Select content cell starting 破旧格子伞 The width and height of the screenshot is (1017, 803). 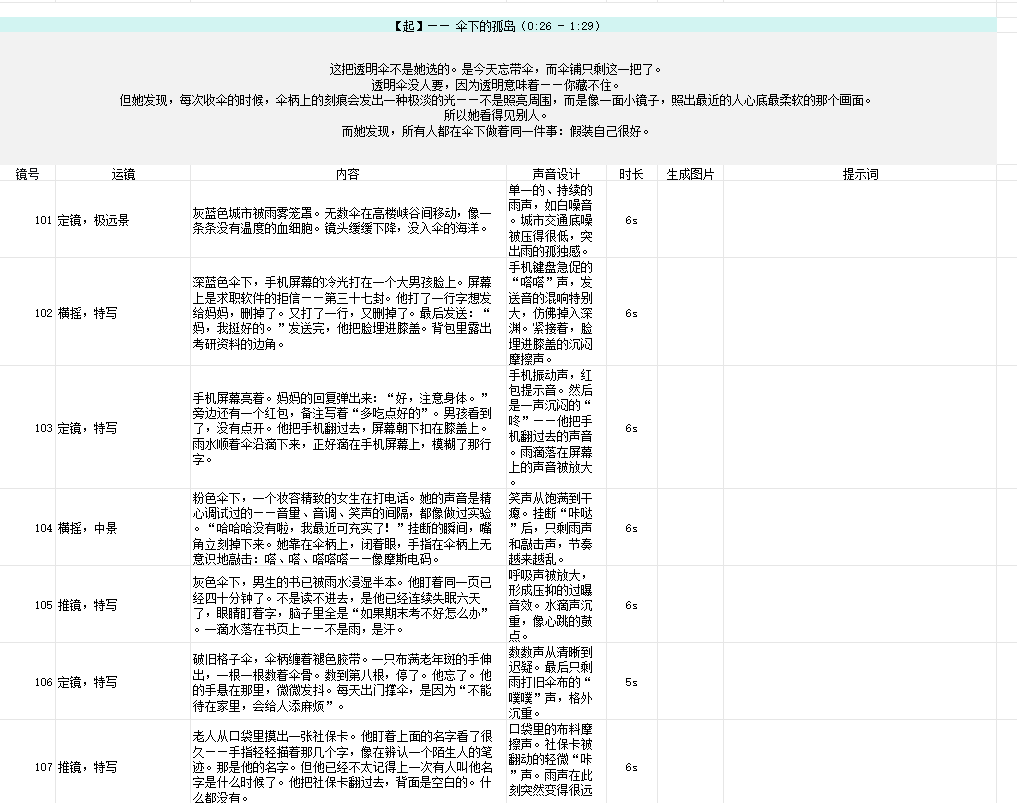[348, 682]
